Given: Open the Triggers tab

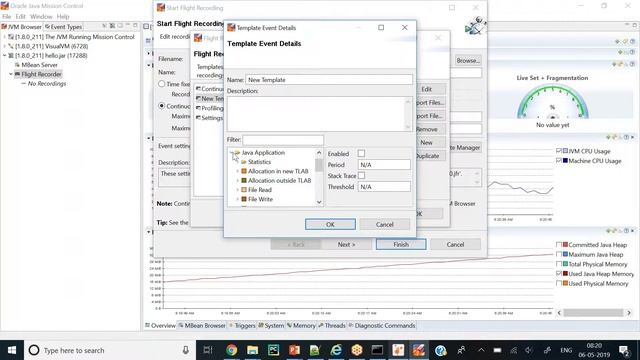Looking at the screenshot, I should (242, 326).
